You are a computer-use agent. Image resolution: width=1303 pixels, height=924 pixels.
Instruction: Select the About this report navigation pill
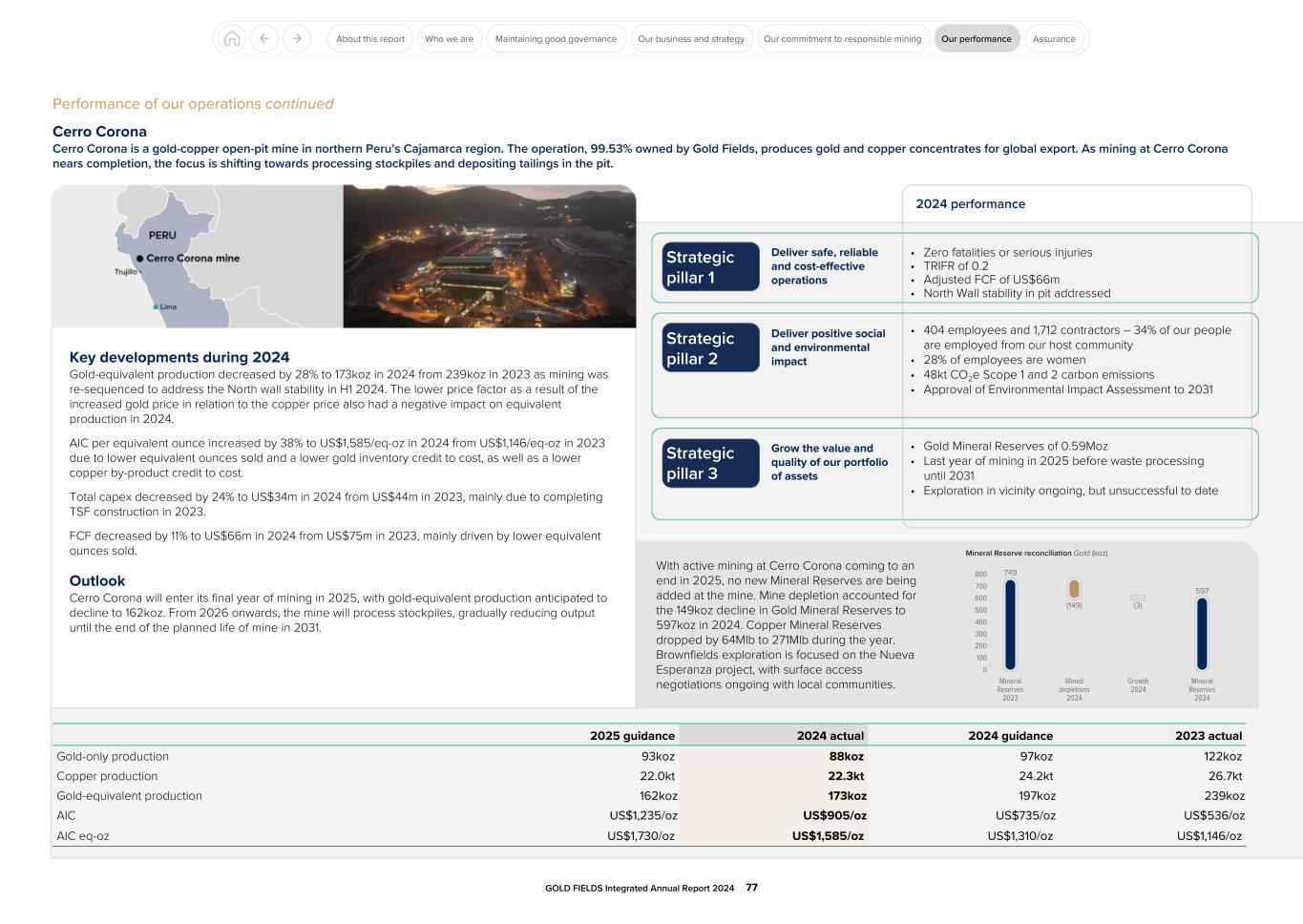(x=368, y=38)
